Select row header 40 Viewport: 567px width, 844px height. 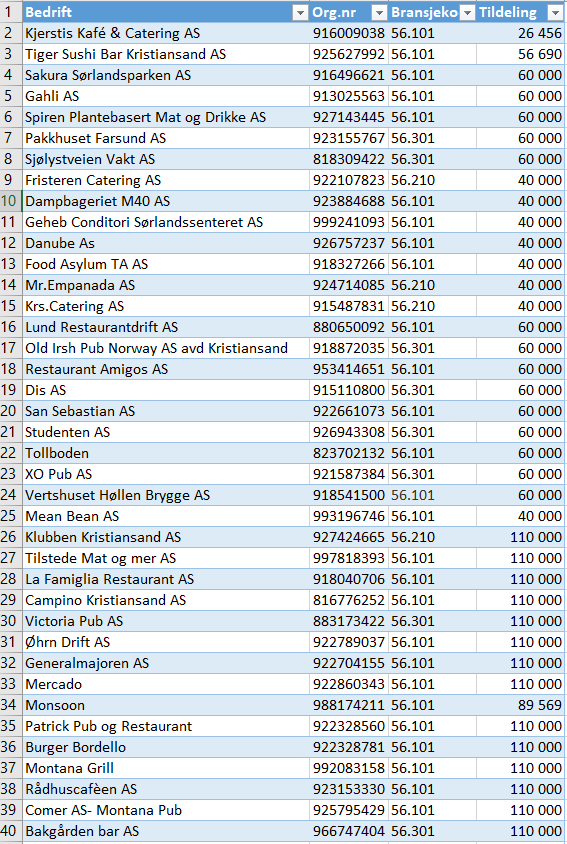pos(11,831)
